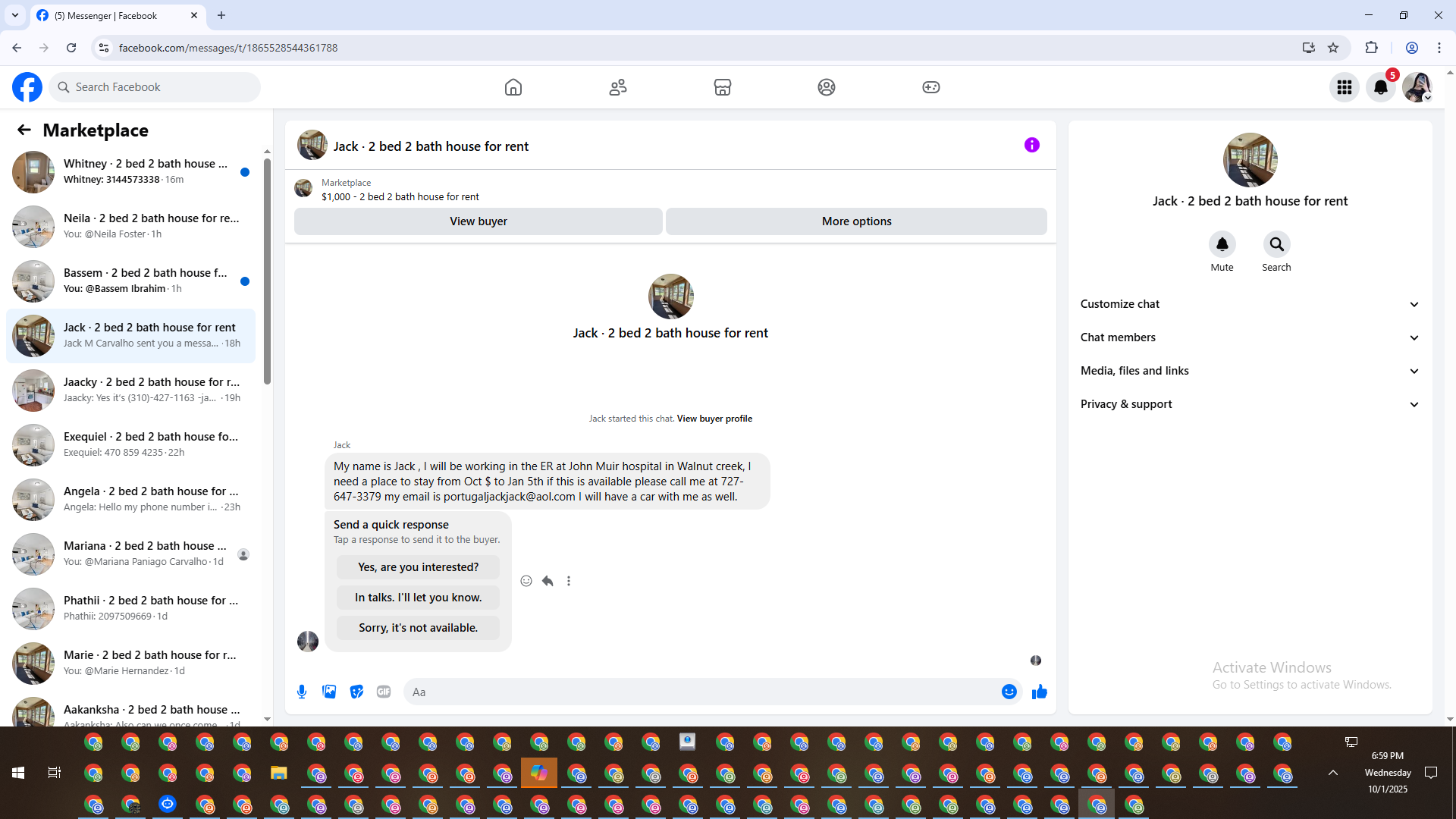This screenshot has height=819, width=1456.
Task: Open the Marie conversation
Action: click(x=131, y=664)
